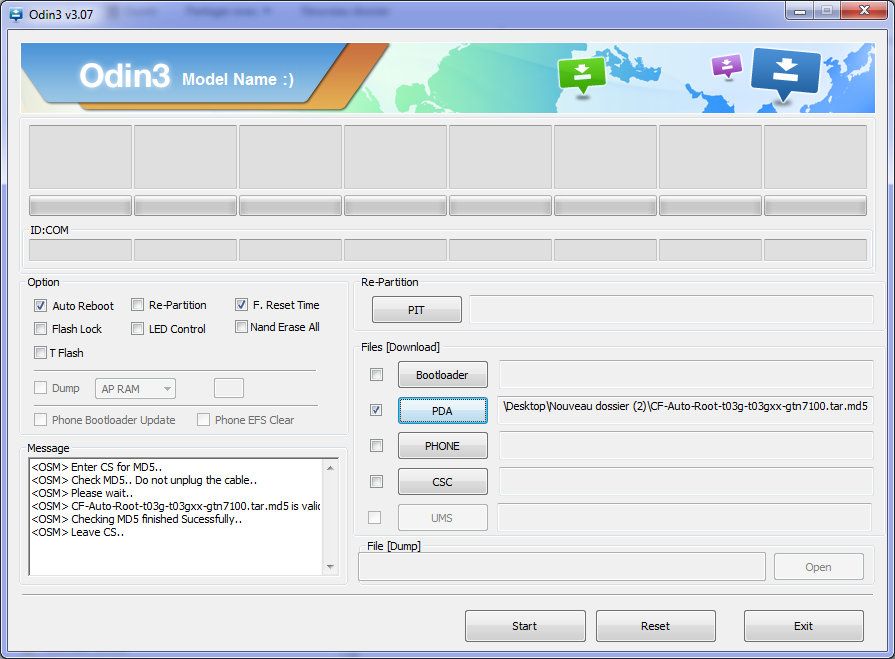
Task: Click the first progress bar slot
Action: 80,206
